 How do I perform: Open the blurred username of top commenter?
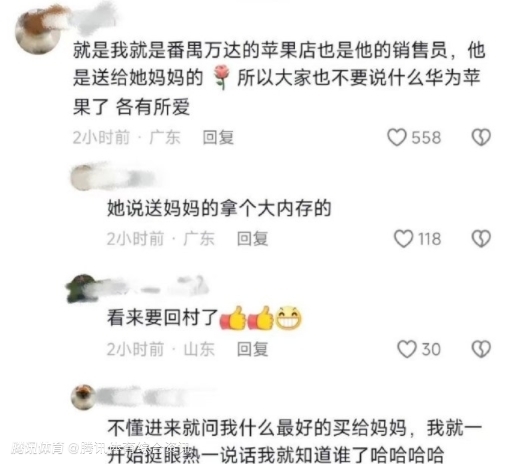(90, 18)
